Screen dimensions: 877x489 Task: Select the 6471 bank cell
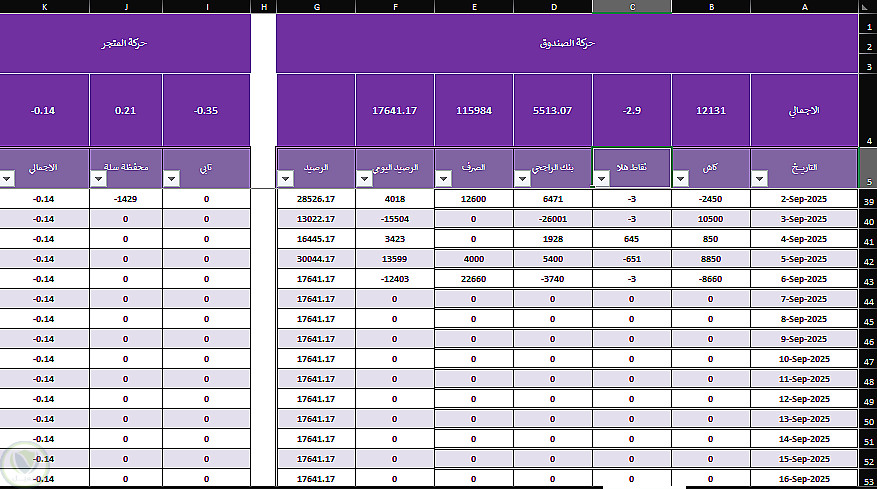coord(553,199)
